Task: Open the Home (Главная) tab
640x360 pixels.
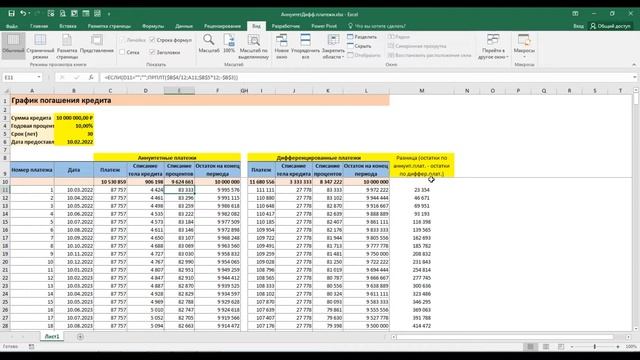Action: tap(39, 26)
